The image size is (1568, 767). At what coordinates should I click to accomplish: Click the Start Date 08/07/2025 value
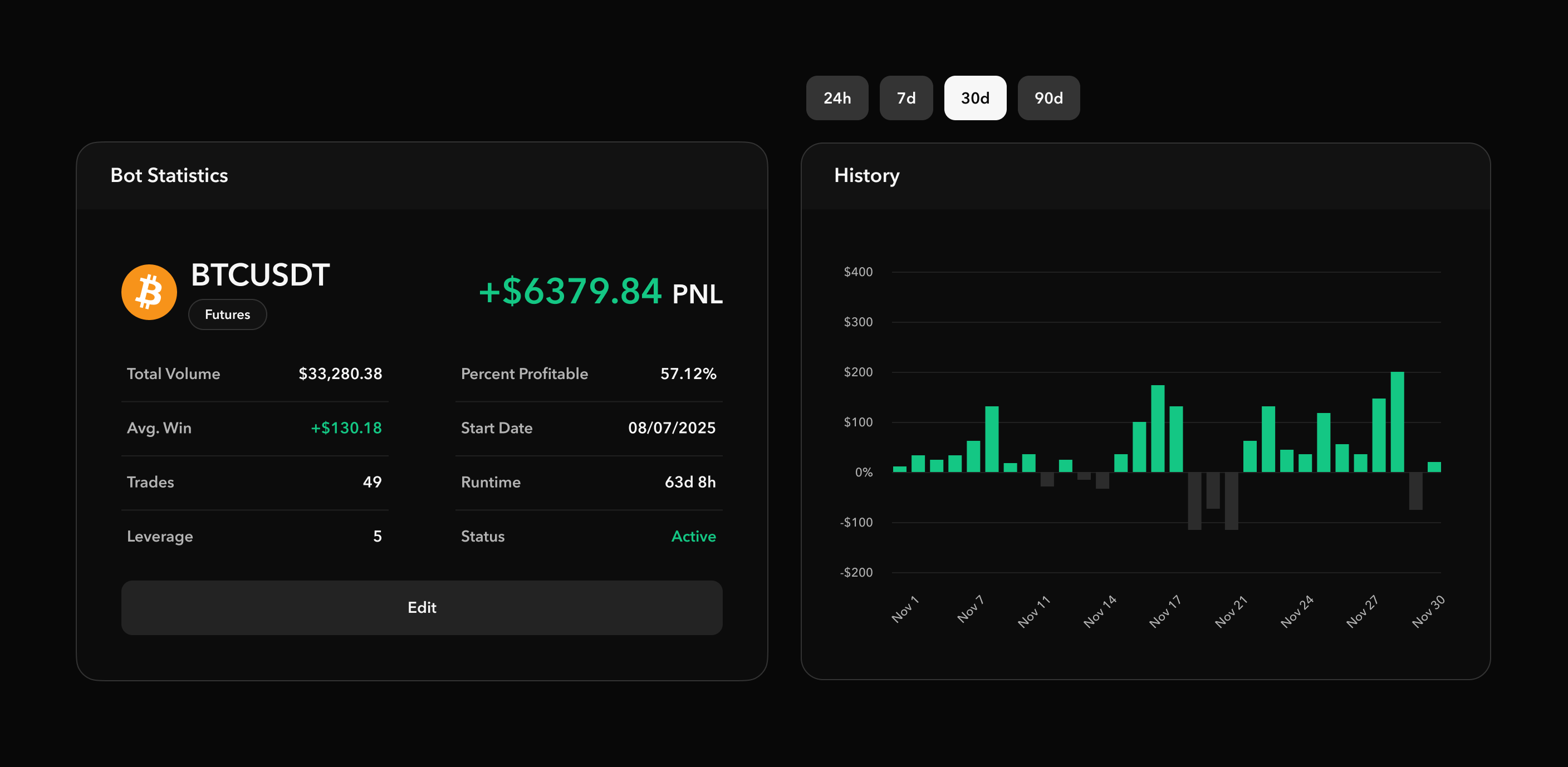pyautogui.click(x=672, y=427)
